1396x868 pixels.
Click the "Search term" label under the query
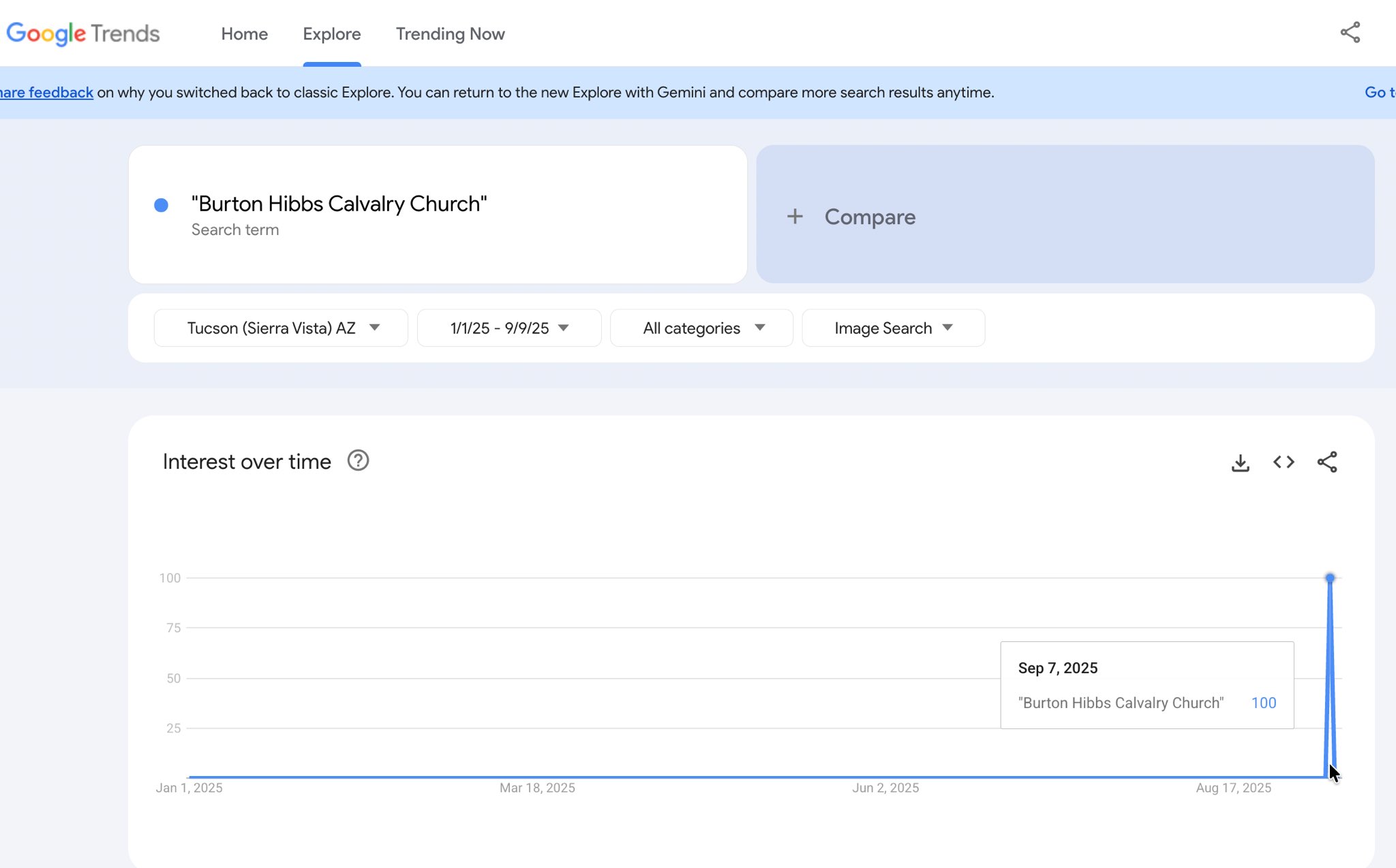click(235, 230)
